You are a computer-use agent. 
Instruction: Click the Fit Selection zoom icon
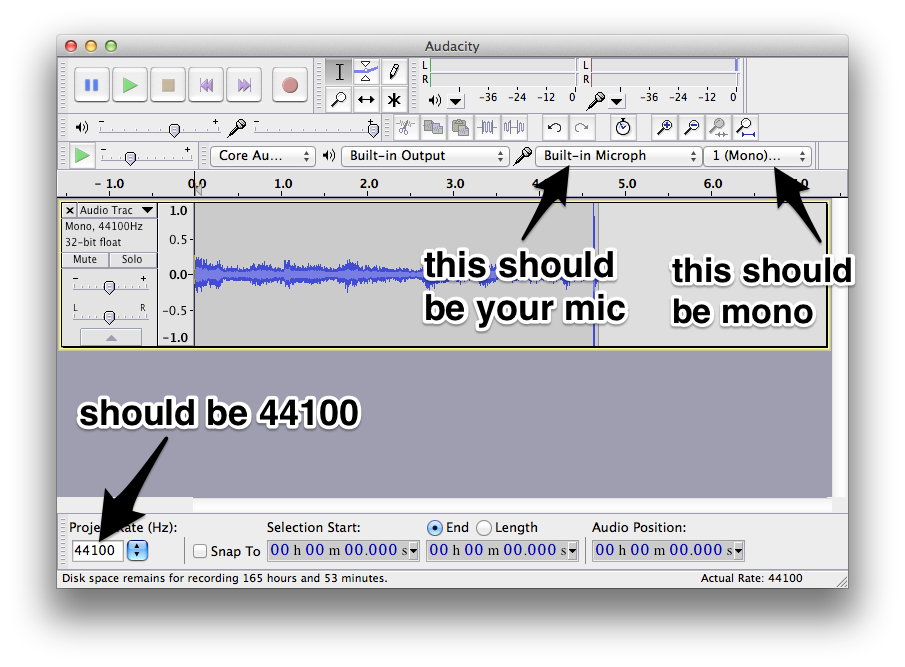point(719,127)
